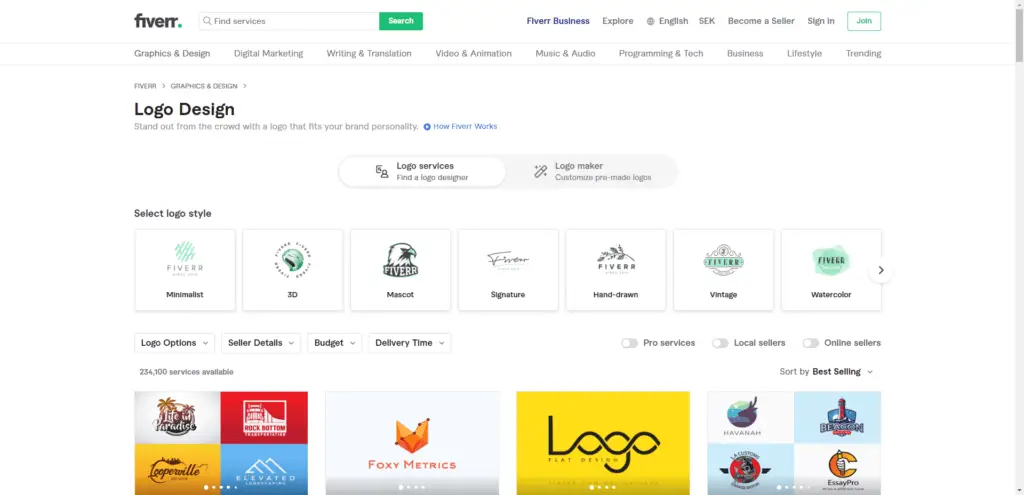Expand the Delivery Time filter

pyautogui.click(x=409, y=343)
